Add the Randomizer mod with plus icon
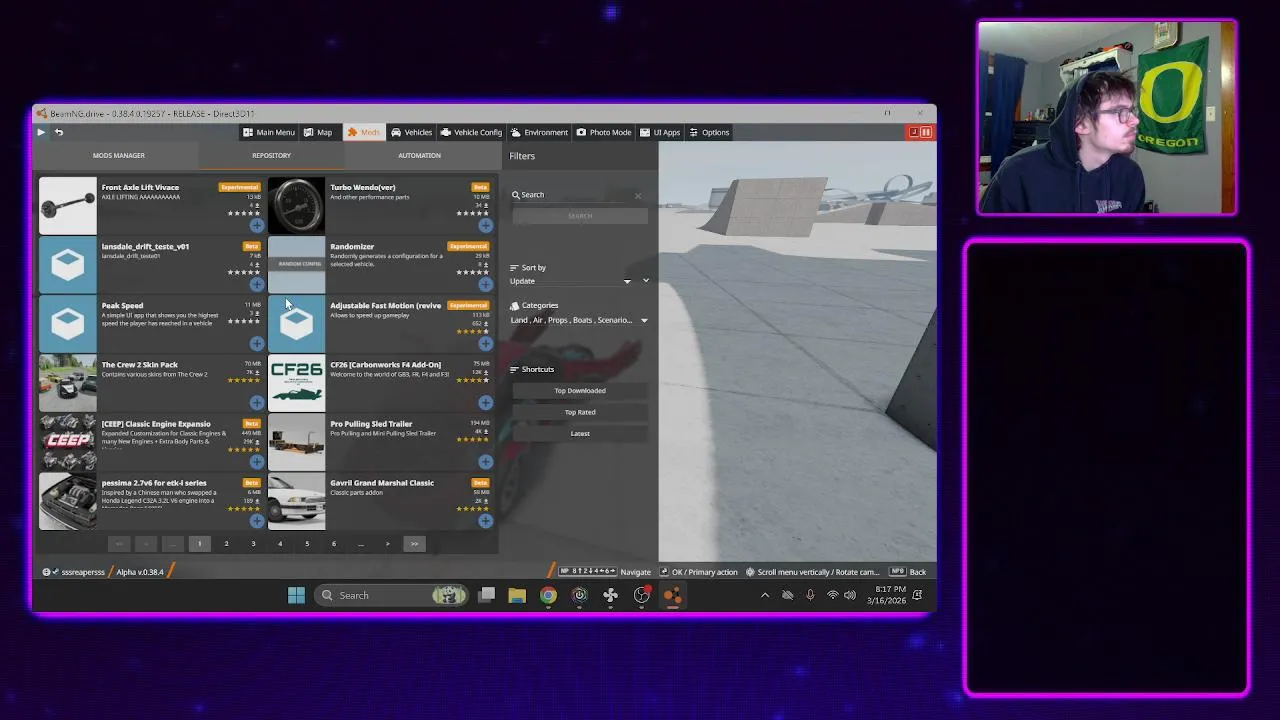 (485, 284)
